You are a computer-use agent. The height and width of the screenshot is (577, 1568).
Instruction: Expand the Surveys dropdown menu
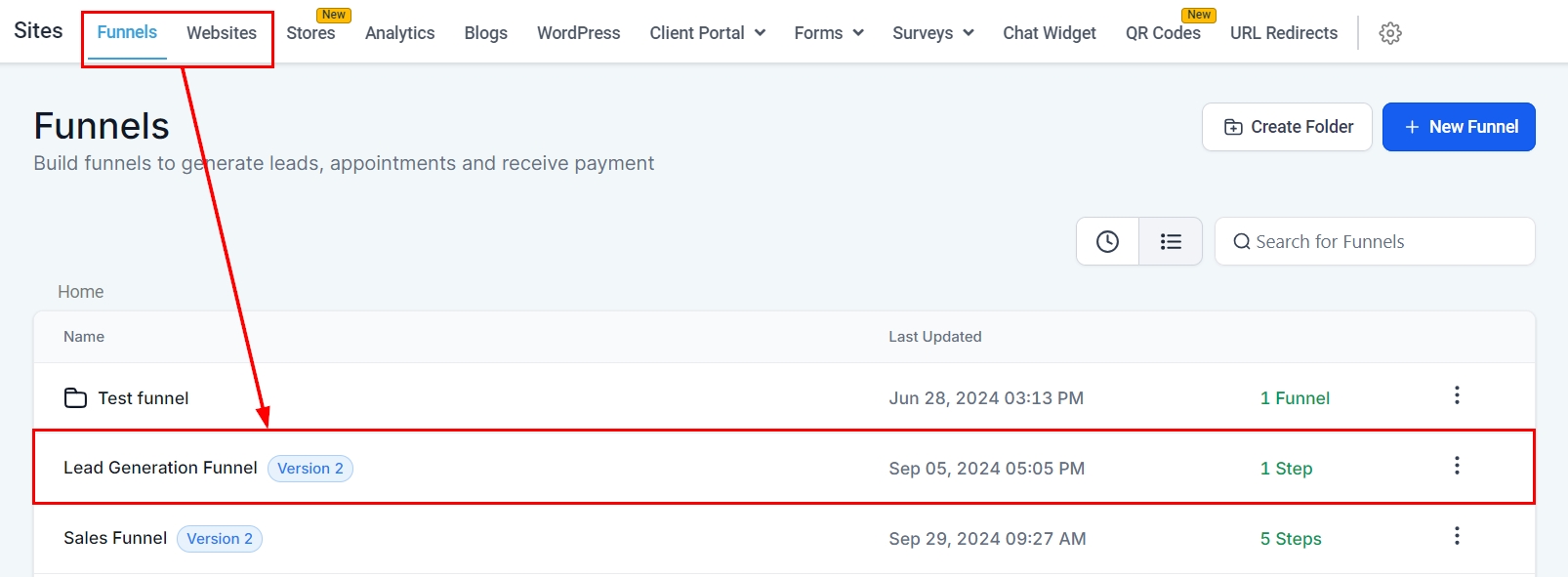(x=932, y=33)
